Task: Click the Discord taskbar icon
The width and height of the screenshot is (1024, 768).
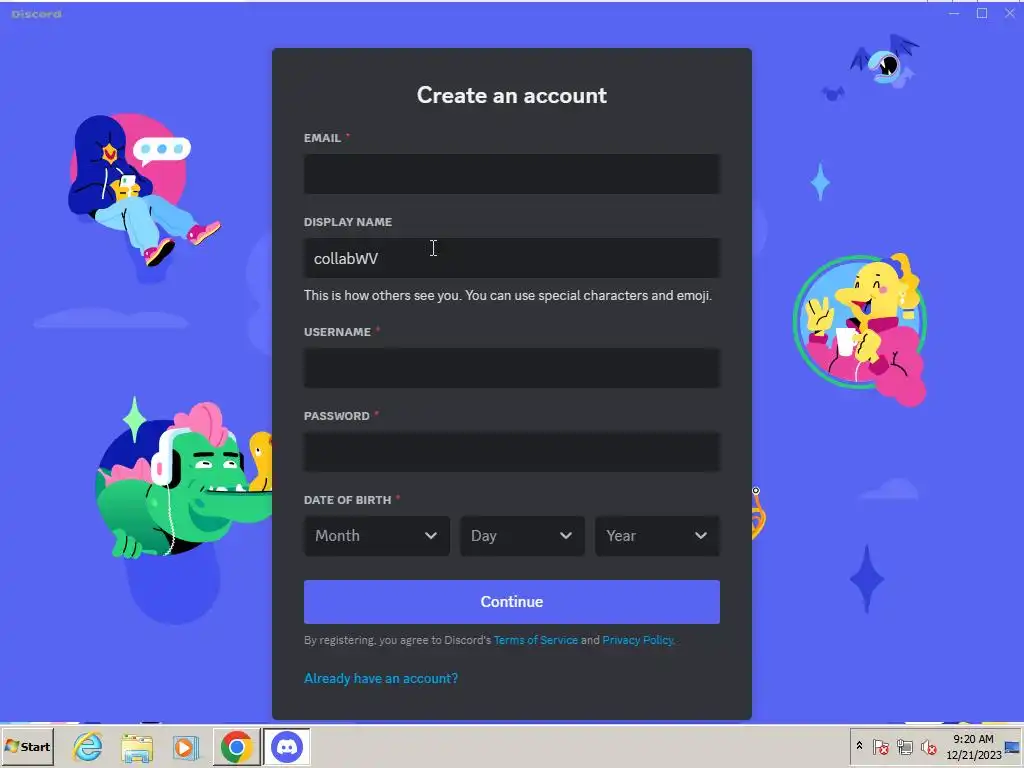Action: [x=287, y=746]
